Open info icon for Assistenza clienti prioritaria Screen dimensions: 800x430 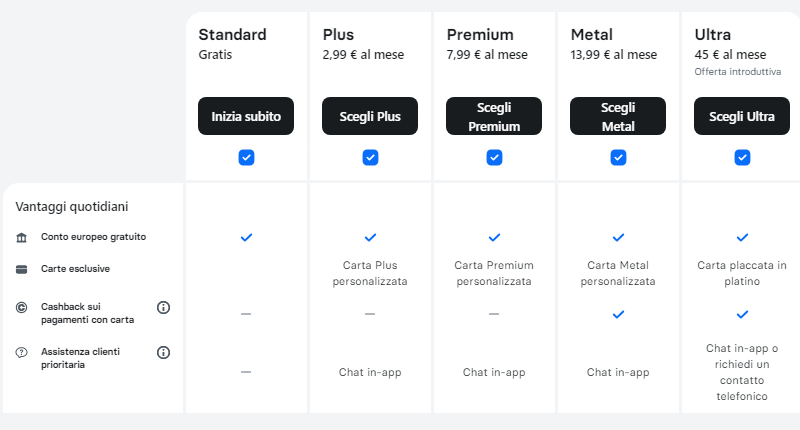163,352
